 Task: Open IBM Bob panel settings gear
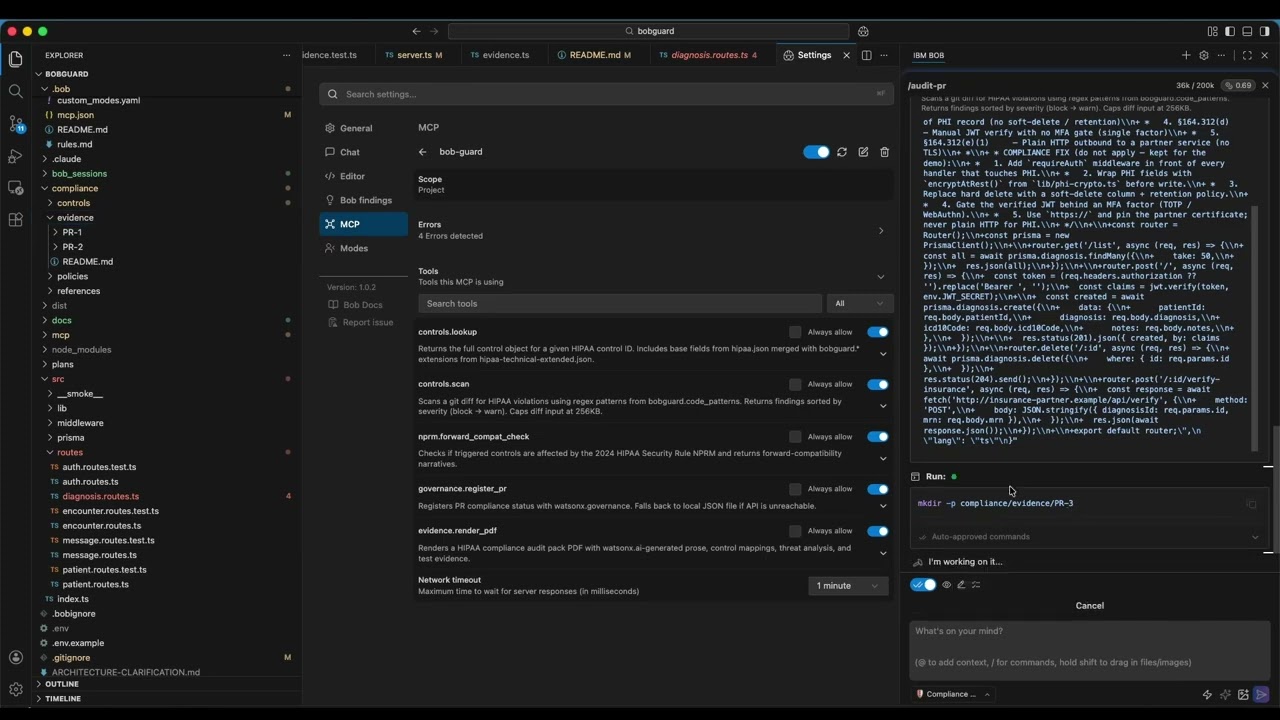[x=1204, y=55]
